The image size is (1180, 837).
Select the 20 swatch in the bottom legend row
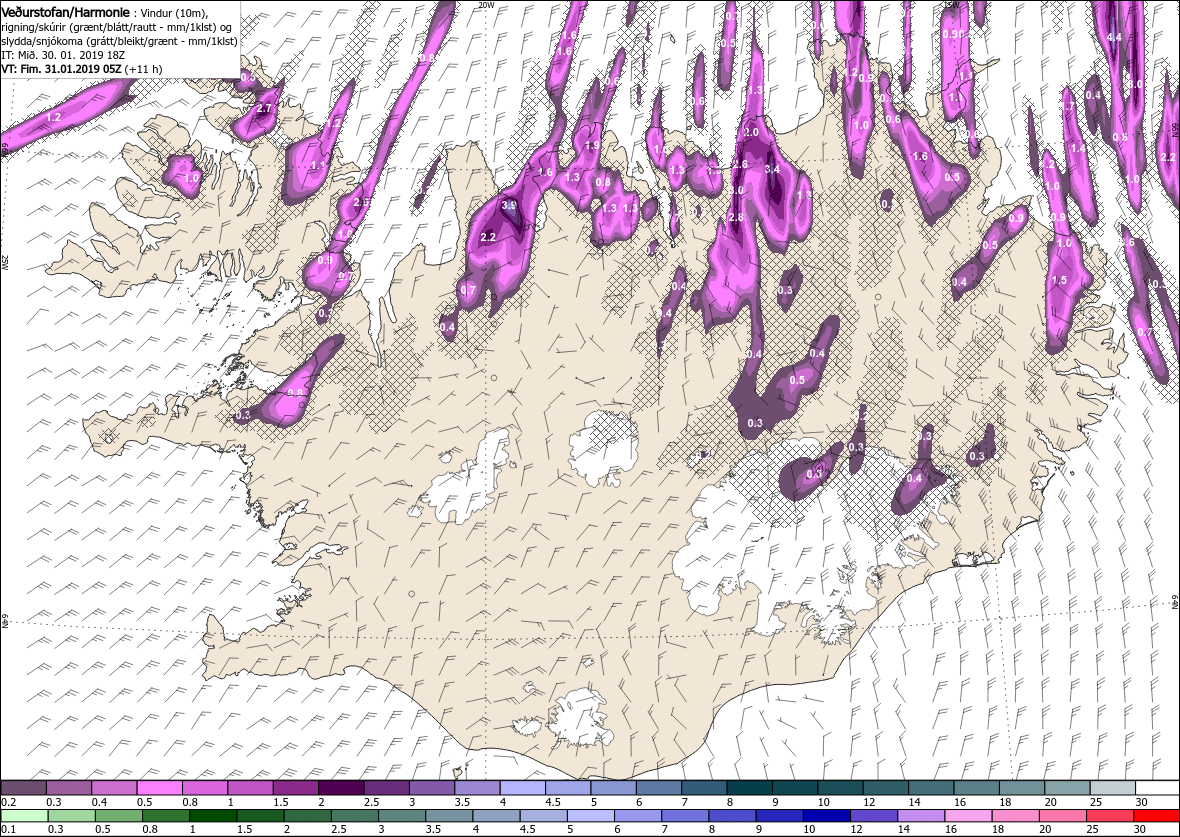(x=1062, y=816)
